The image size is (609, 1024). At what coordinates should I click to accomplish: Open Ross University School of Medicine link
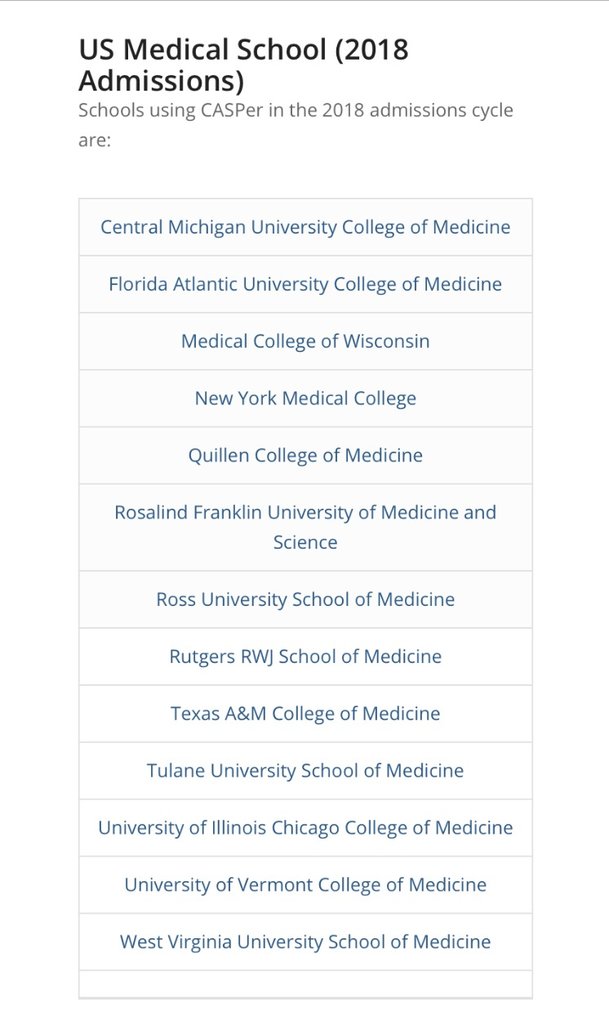[x=305, y=599]
